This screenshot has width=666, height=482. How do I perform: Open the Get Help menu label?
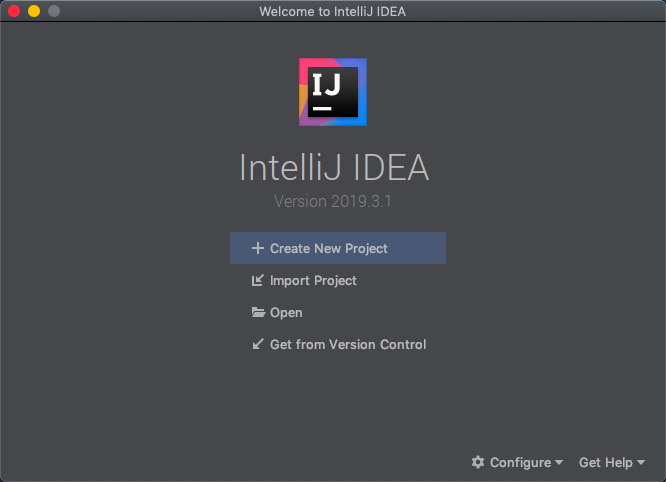click(606, 462)
